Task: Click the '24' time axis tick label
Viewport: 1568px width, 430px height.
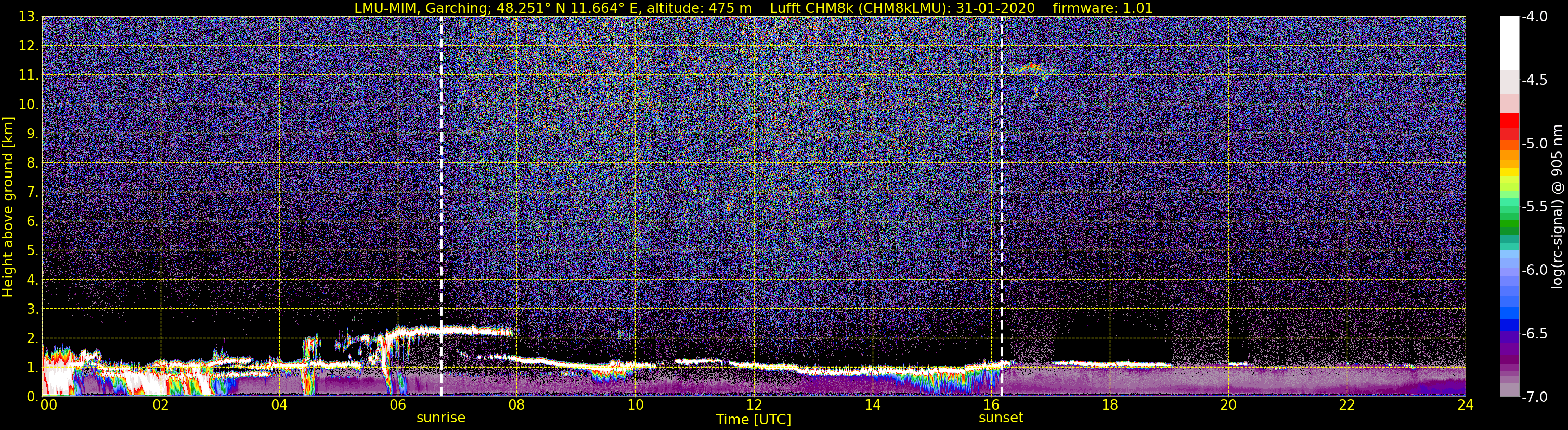Action: tap(1465, 405)
